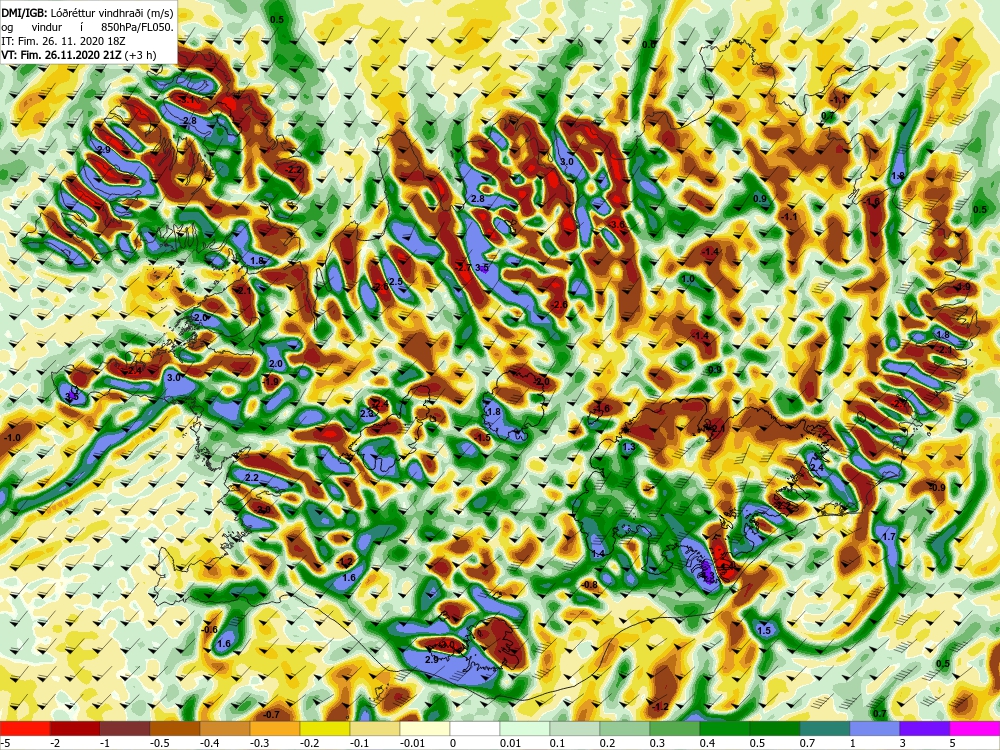
Task: Pick the dark green legend swatch above 0.5
Action: [775, 728]
